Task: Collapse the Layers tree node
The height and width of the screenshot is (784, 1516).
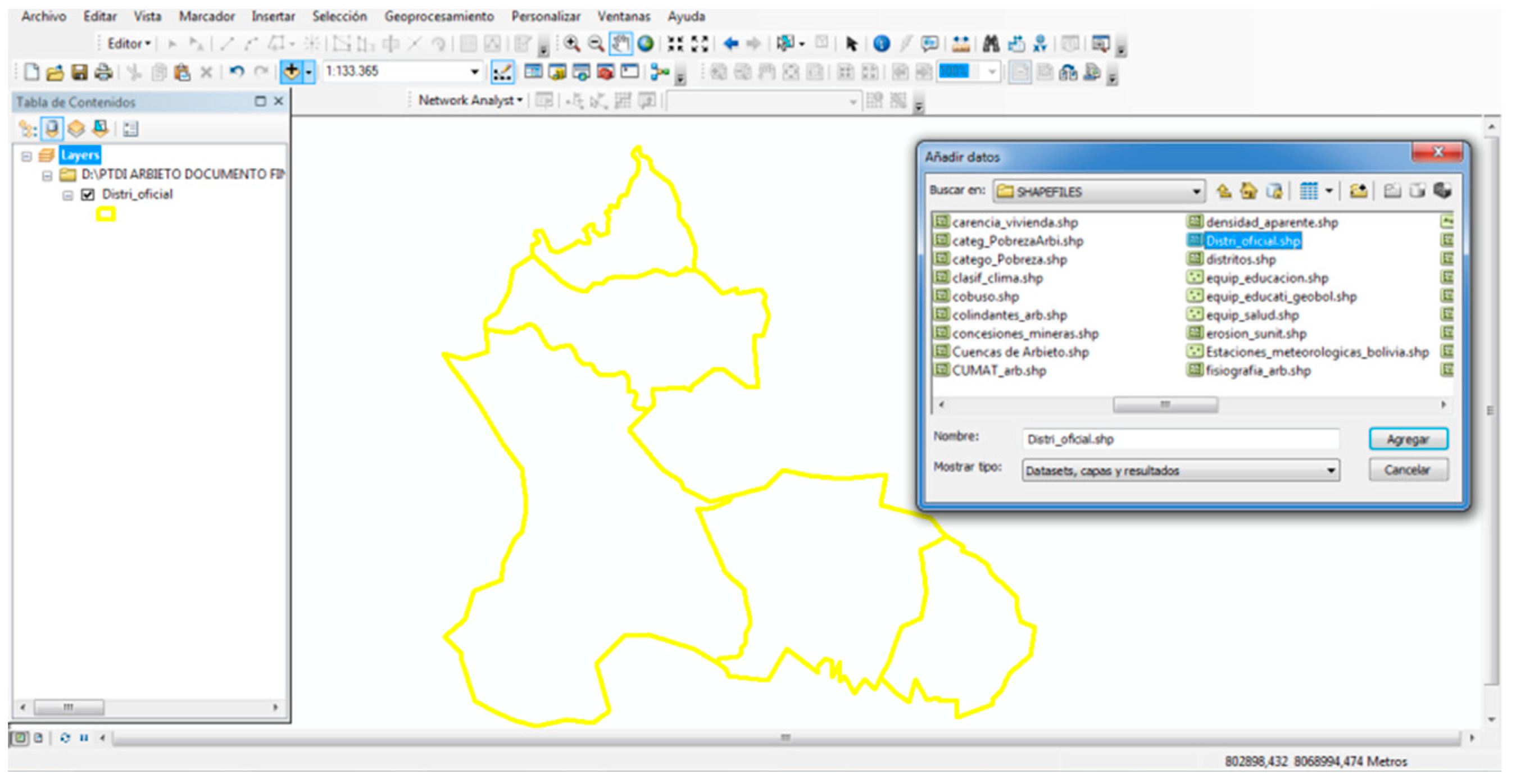Action: coord(26,156)
